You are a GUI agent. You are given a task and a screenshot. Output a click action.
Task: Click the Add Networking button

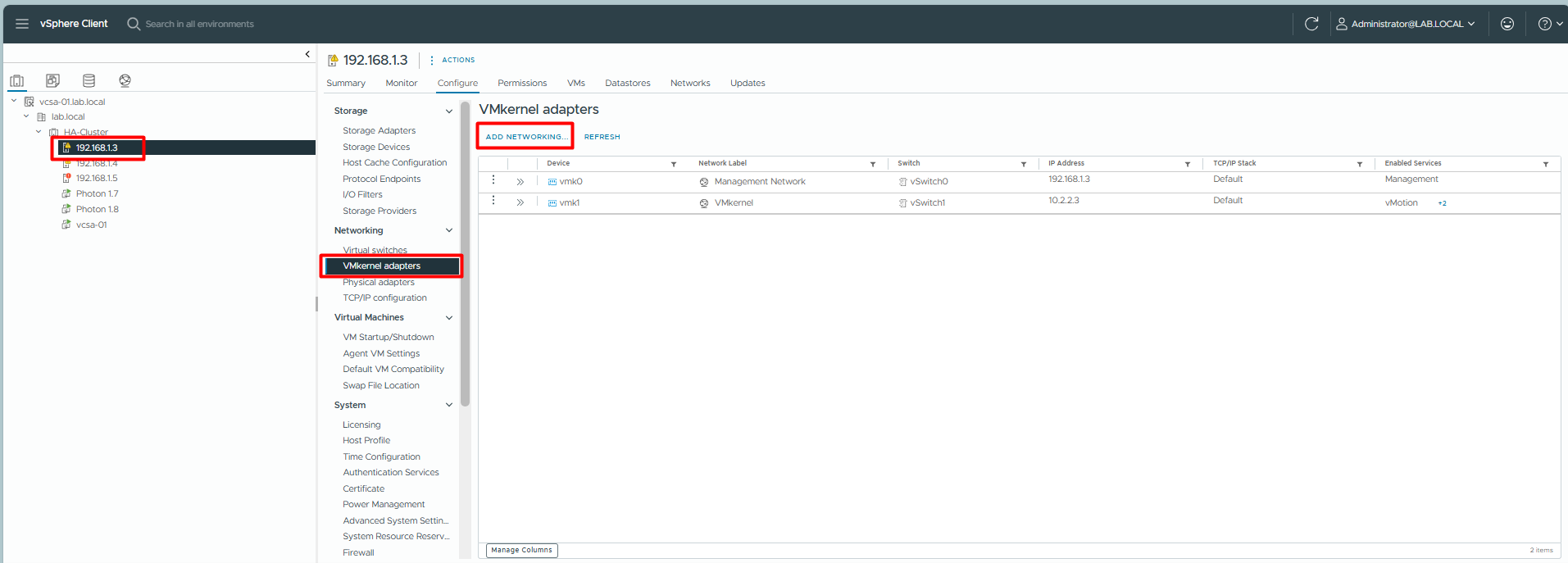click(525, 137)
